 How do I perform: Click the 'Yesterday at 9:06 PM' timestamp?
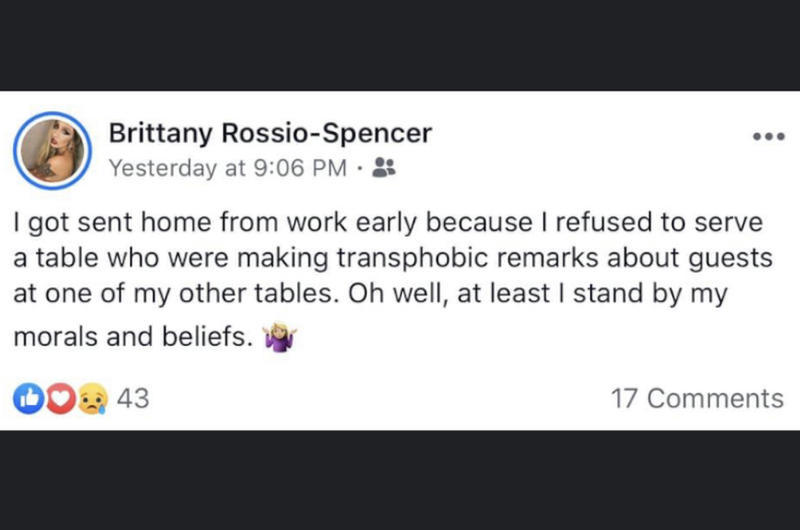[226, 168]
